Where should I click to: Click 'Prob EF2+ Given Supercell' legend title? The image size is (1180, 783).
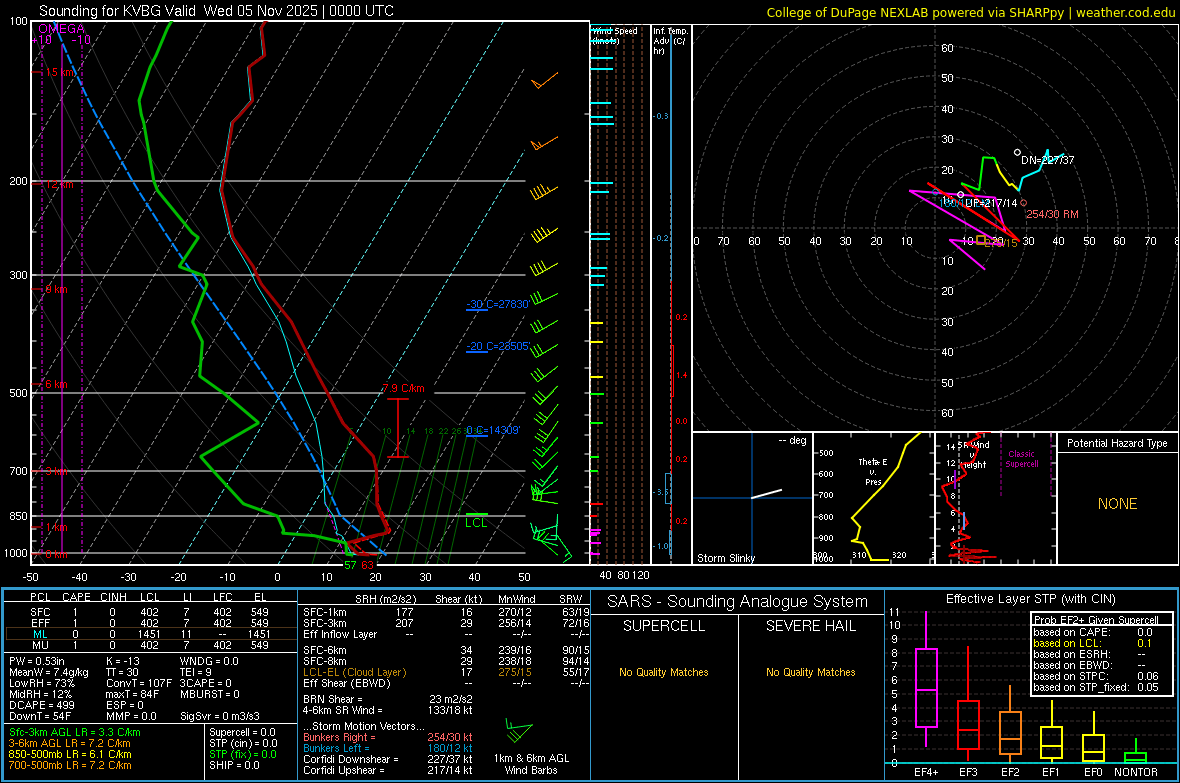[1096, 620]
